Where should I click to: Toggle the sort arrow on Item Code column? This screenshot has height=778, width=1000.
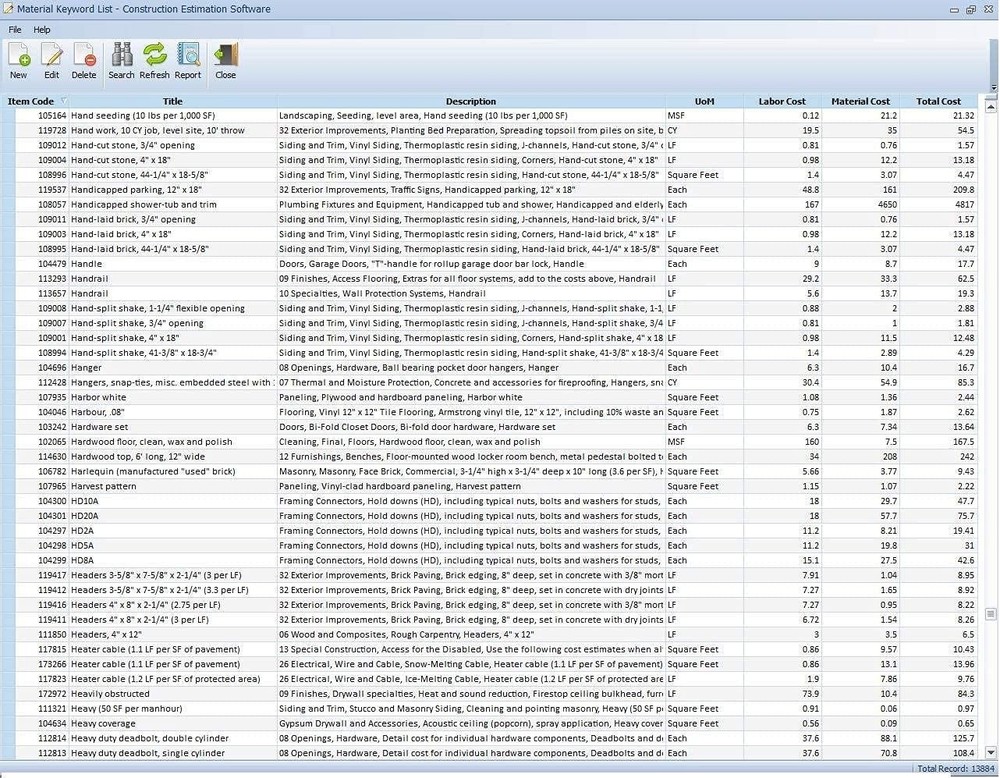[62, 101]
